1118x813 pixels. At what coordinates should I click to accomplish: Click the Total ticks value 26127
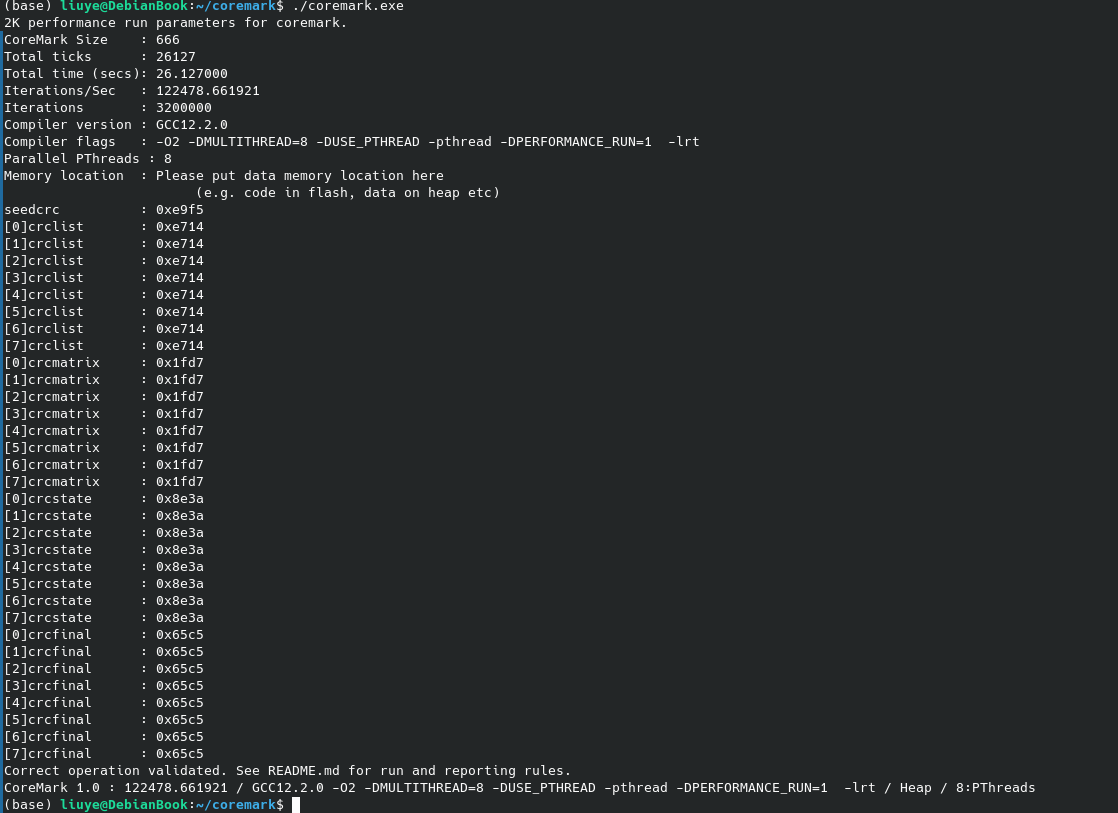[x=175, y=57]
